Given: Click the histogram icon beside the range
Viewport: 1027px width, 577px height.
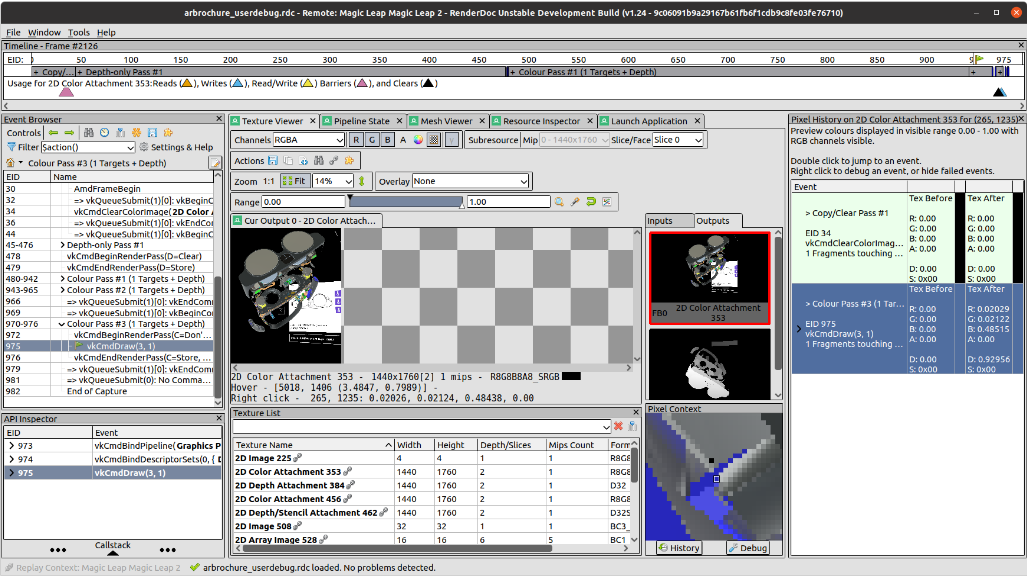Looking at the screenshot, I should click(606, 202).
